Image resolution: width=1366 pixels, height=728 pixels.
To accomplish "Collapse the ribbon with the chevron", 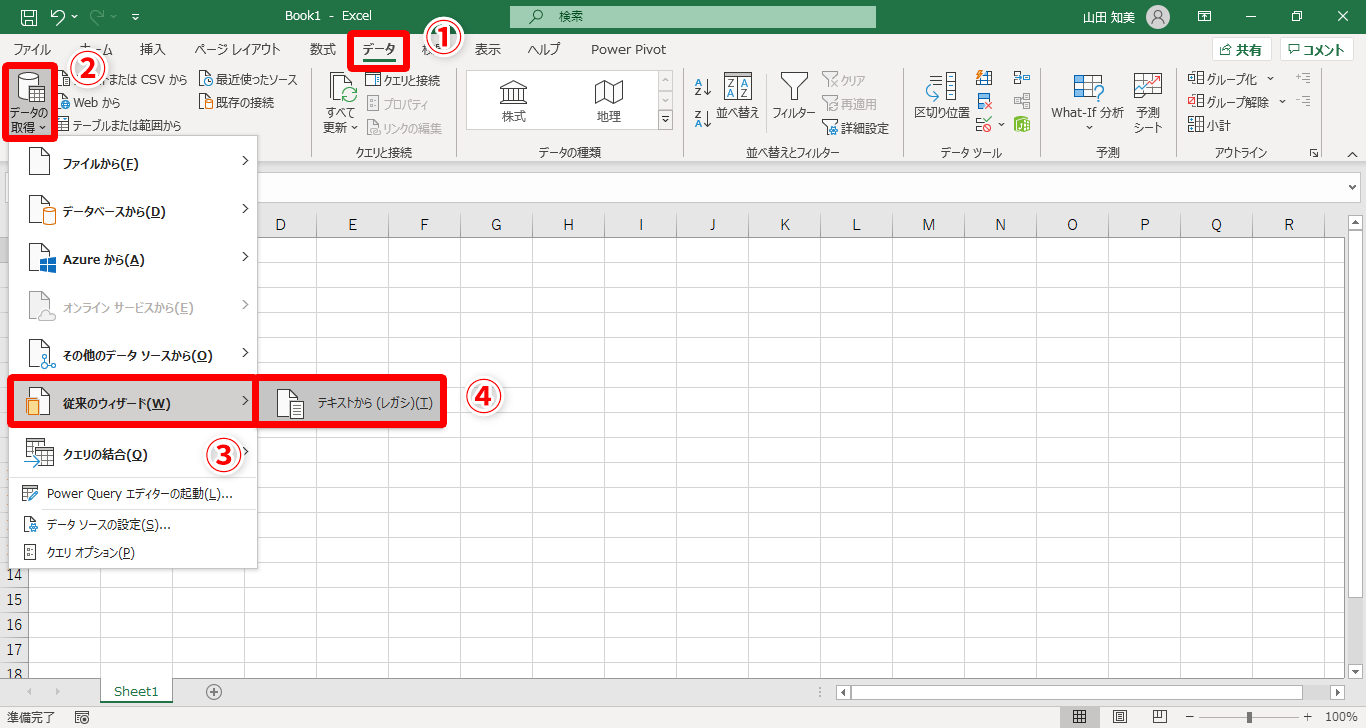I will point(1352,153).
